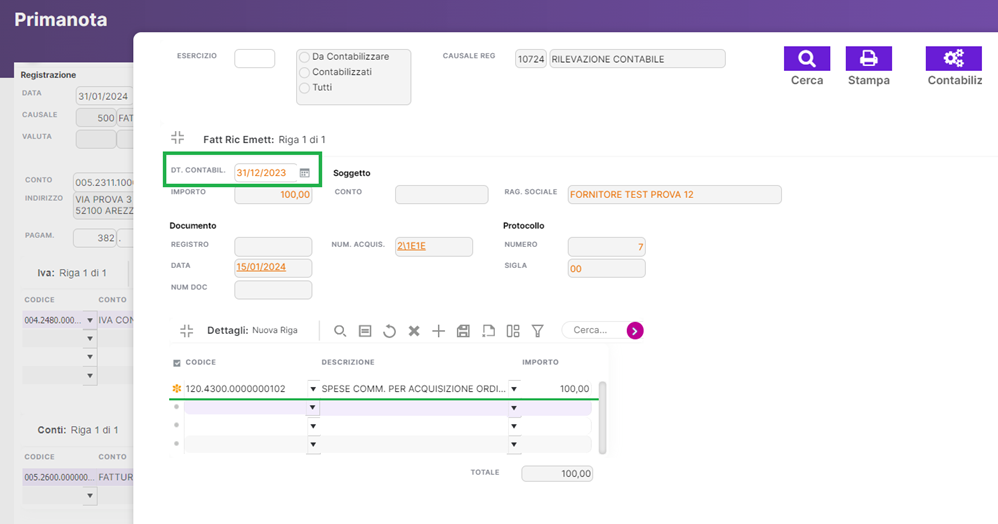Open the 2\1E1E num. acquis. link
Image resolution: width=998 pixels, height=524 pixels.
pyautogui.click(x=411, y=246)
